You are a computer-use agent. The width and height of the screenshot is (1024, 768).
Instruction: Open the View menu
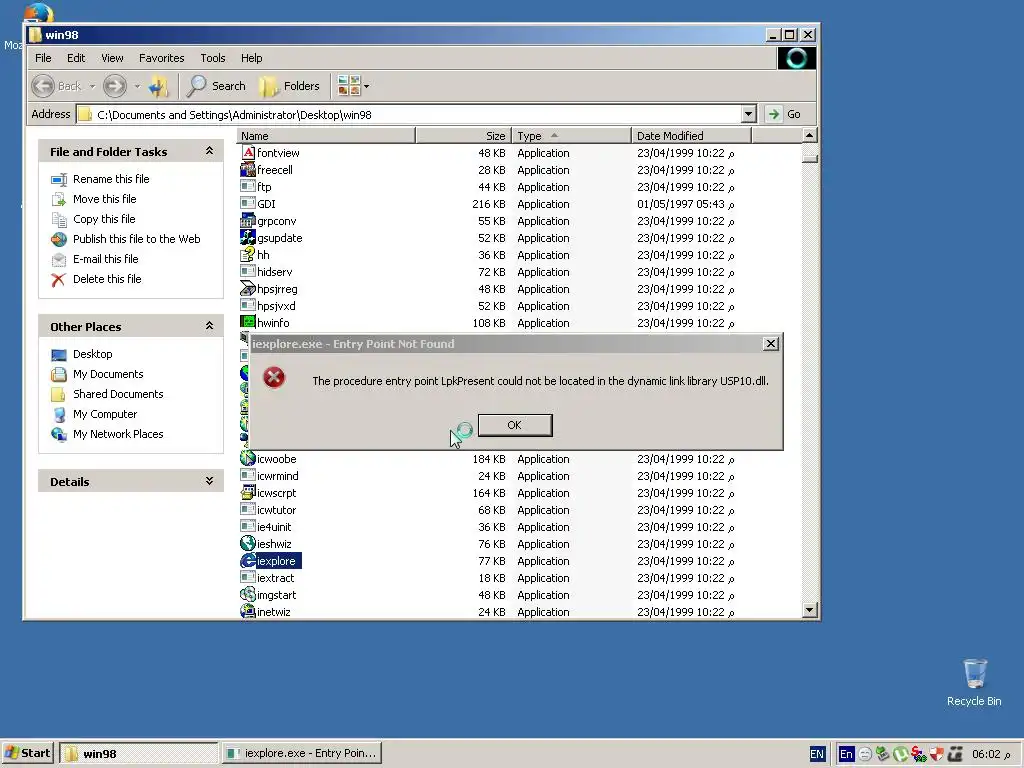pyautogui.click(x=112, y=58)
